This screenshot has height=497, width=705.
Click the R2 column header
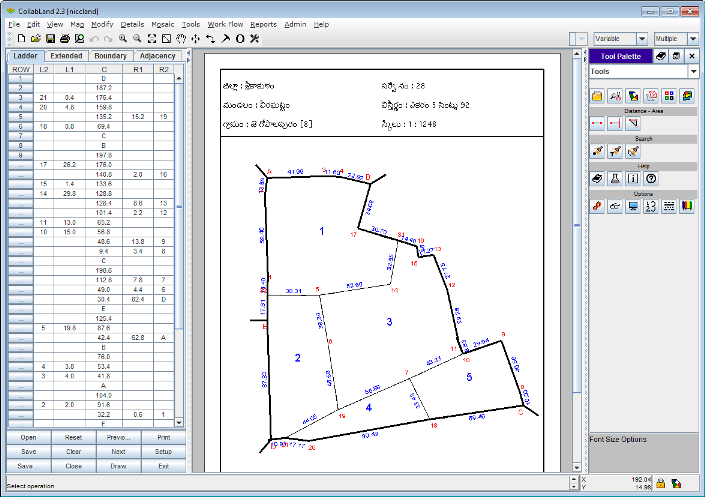[164, 69]
